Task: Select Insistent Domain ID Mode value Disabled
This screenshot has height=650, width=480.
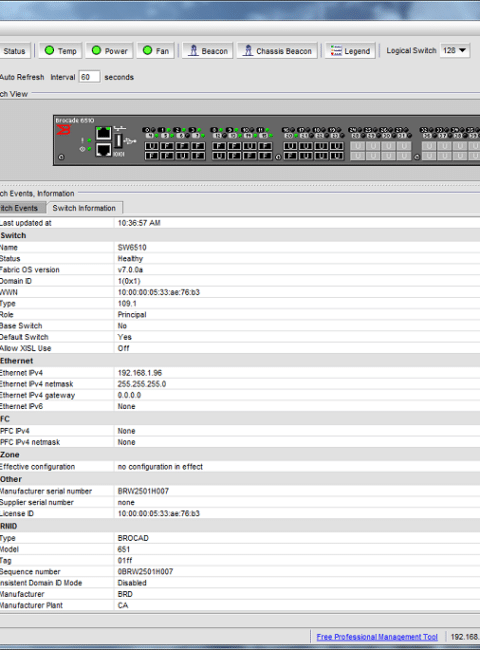Action: [x=132, y=583]
